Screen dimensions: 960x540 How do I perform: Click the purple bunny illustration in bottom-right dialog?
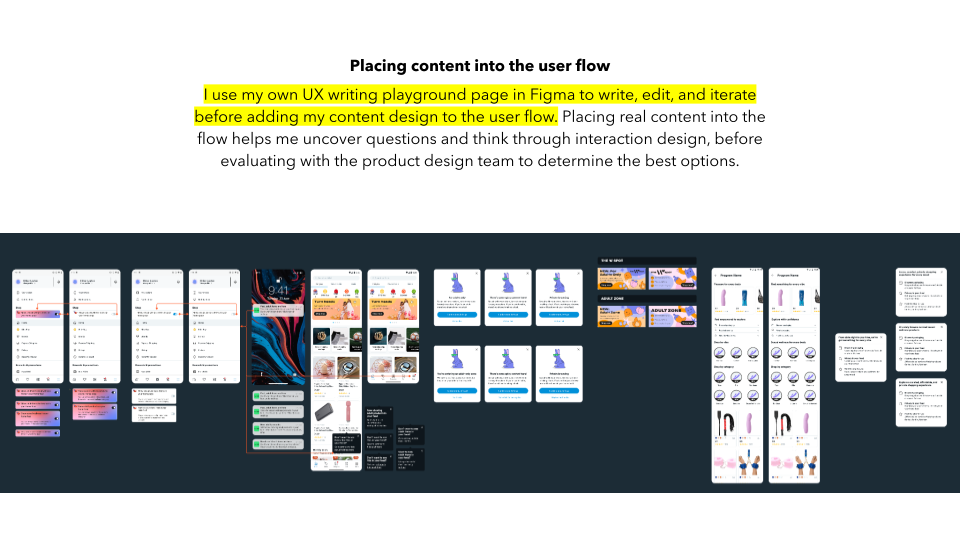click(x=559, y=359)
